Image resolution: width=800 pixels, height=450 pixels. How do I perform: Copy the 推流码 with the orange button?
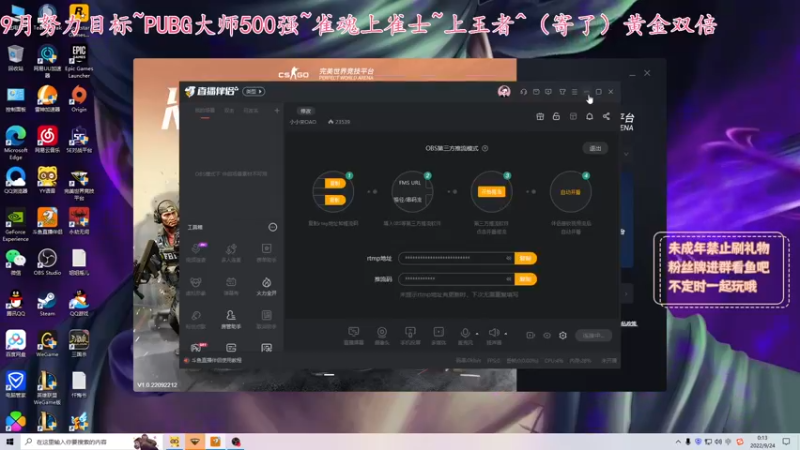pos(526,279)
